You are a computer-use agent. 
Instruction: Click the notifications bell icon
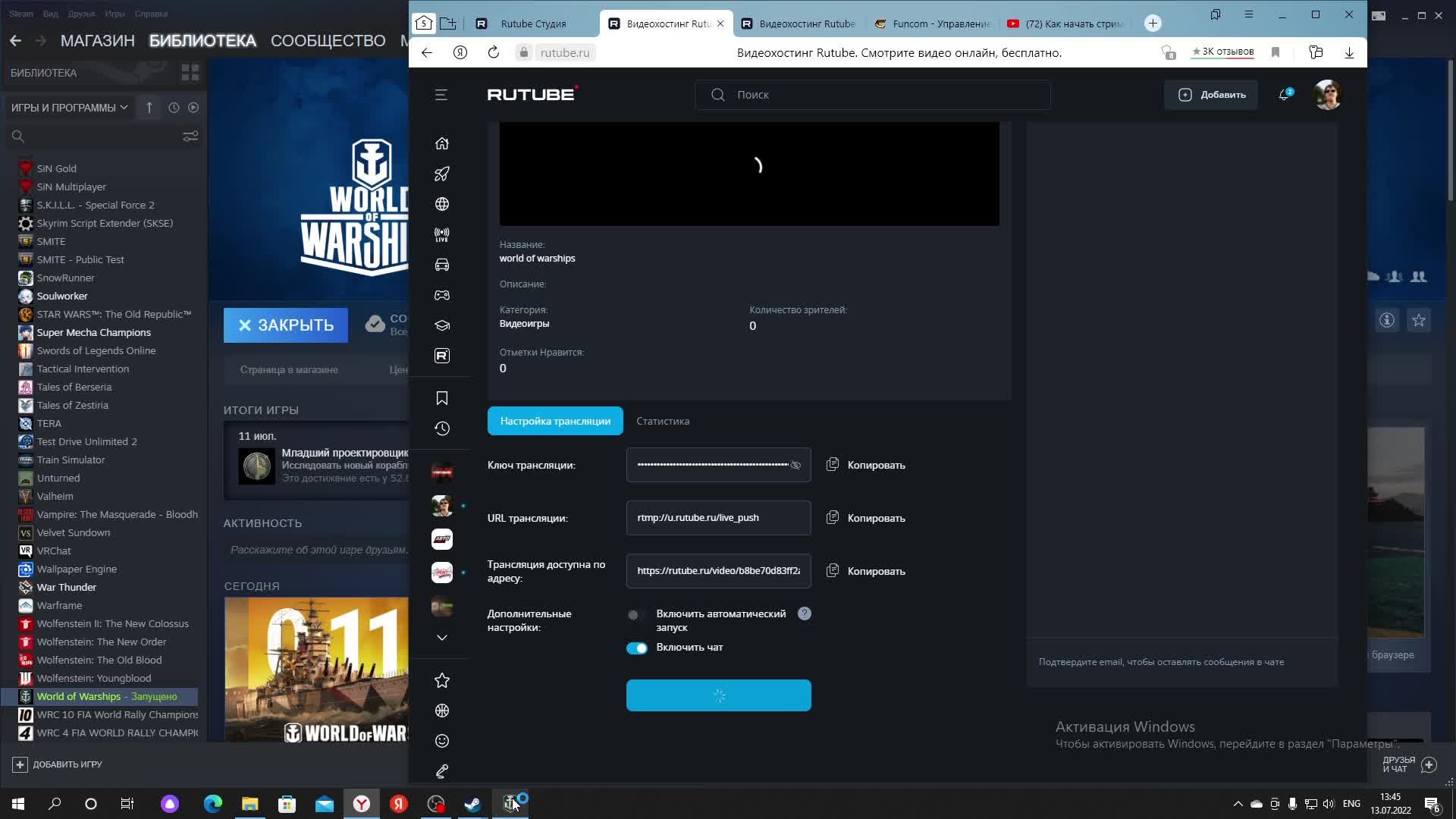click(1285, 95)
